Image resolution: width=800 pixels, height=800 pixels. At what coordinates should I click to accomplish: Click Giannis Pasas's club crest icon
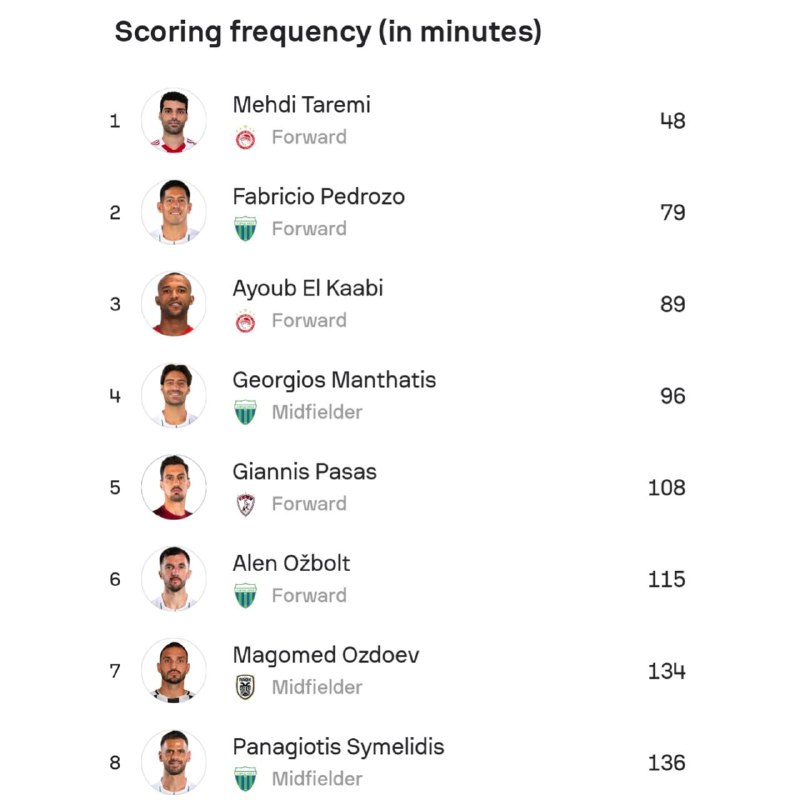pos(245,504)
